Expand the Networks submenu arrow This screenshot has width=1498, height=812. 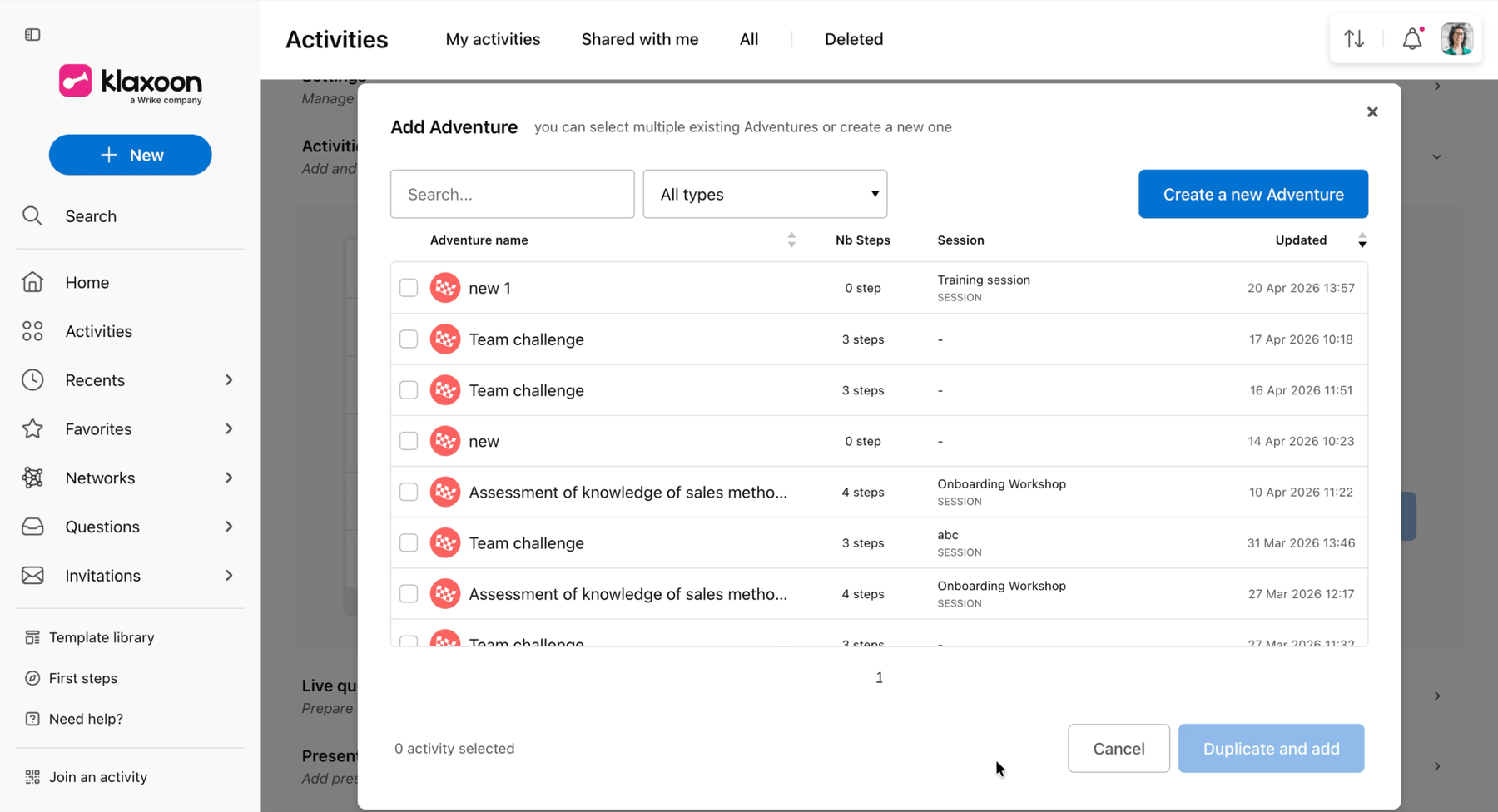coord(229,478)
